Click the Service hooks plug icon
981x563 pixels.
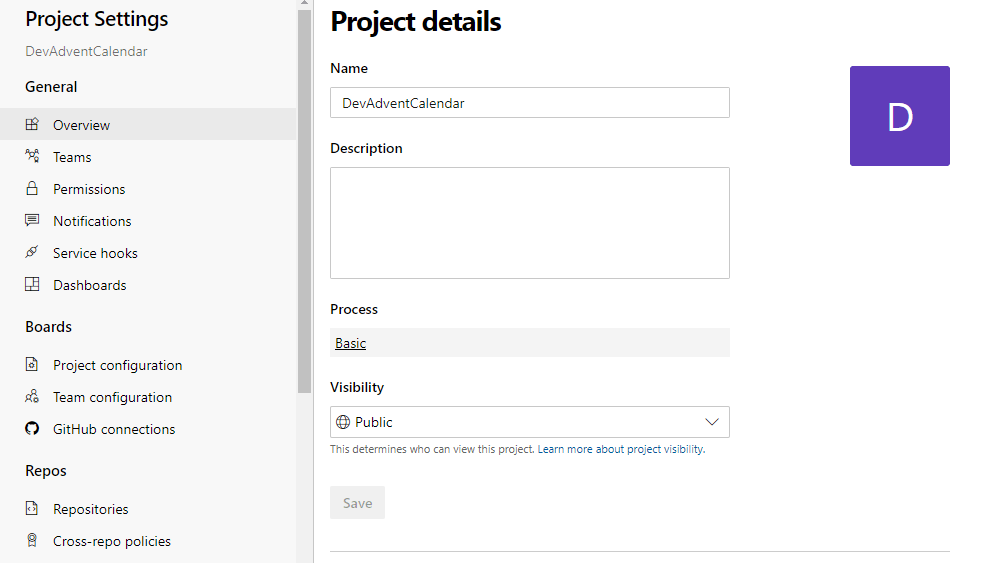(32, 253)
